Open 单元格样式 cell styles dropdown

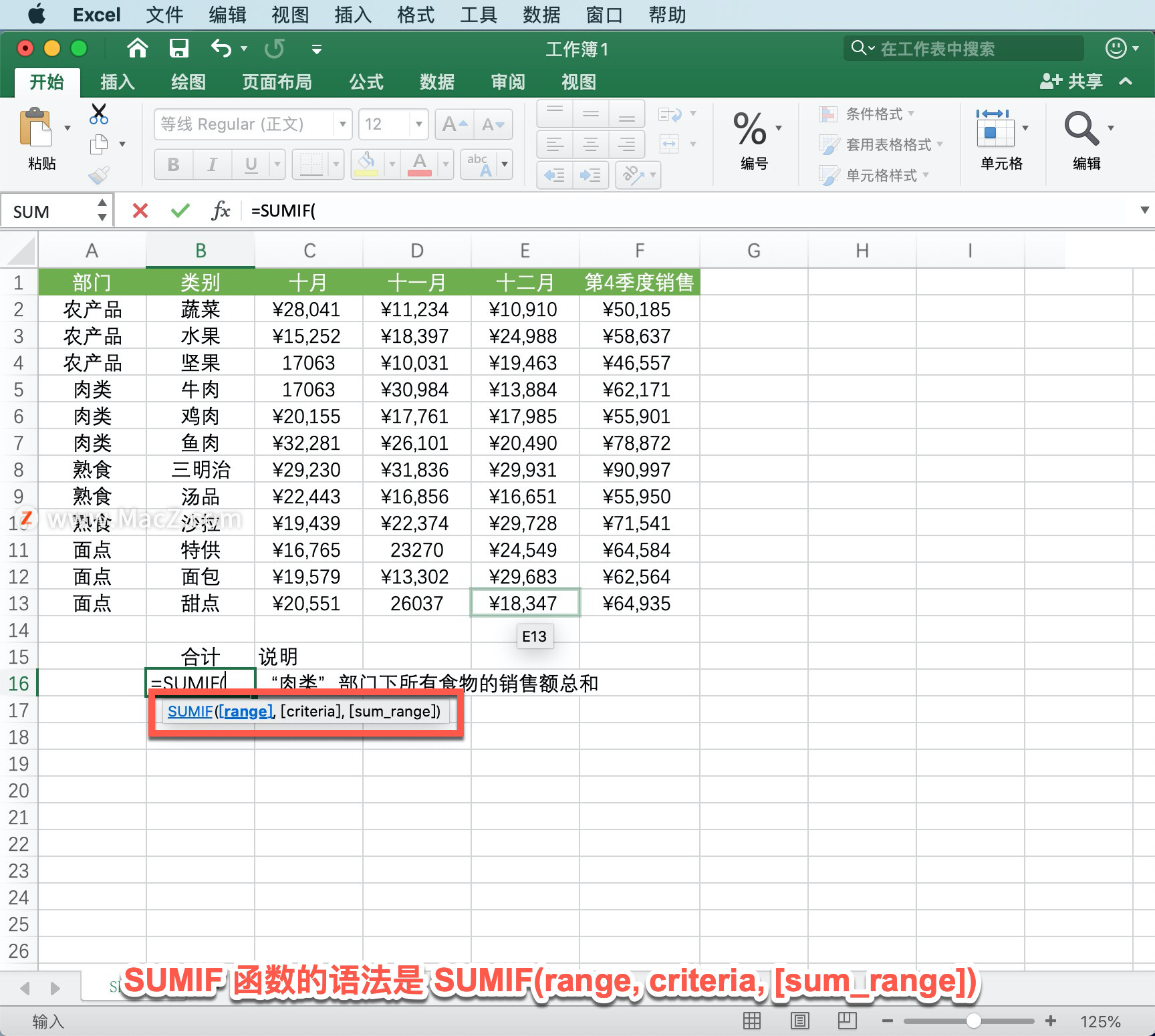point(875,175)
